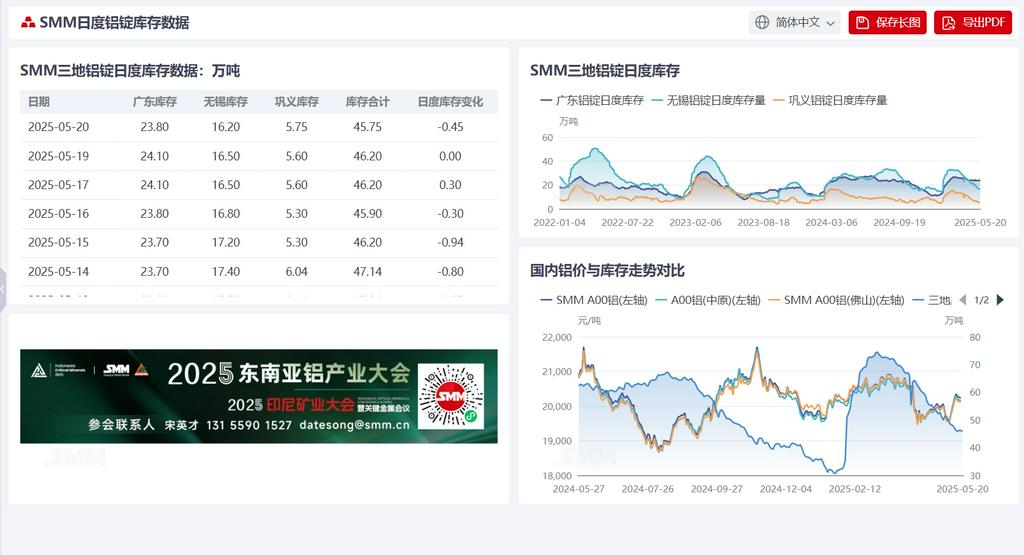The width and height of the screenshot is (1024, 555).
Task: Click the datesong@smm.cn email on the banner
Action: tap(355, 425)
